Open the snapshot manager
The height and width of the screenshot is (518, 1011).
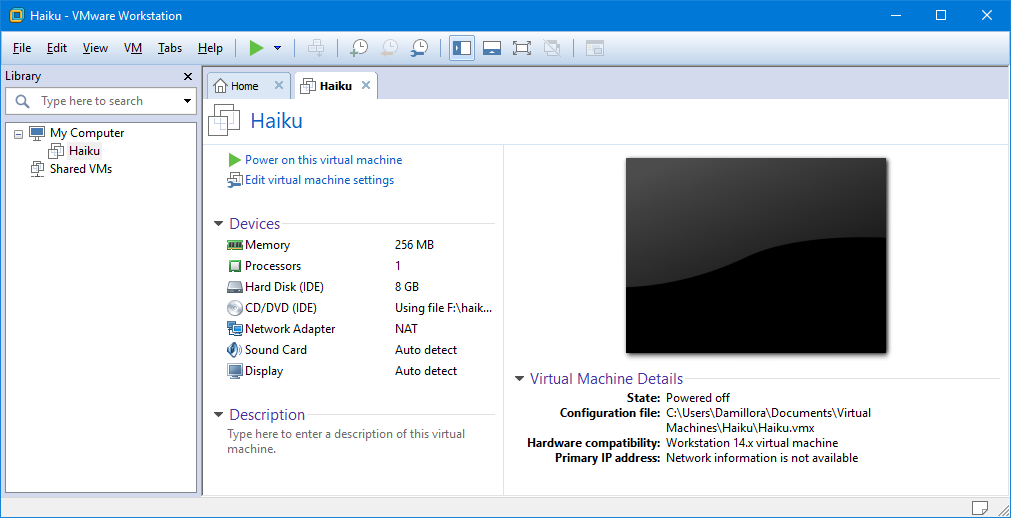click(421, 48)
